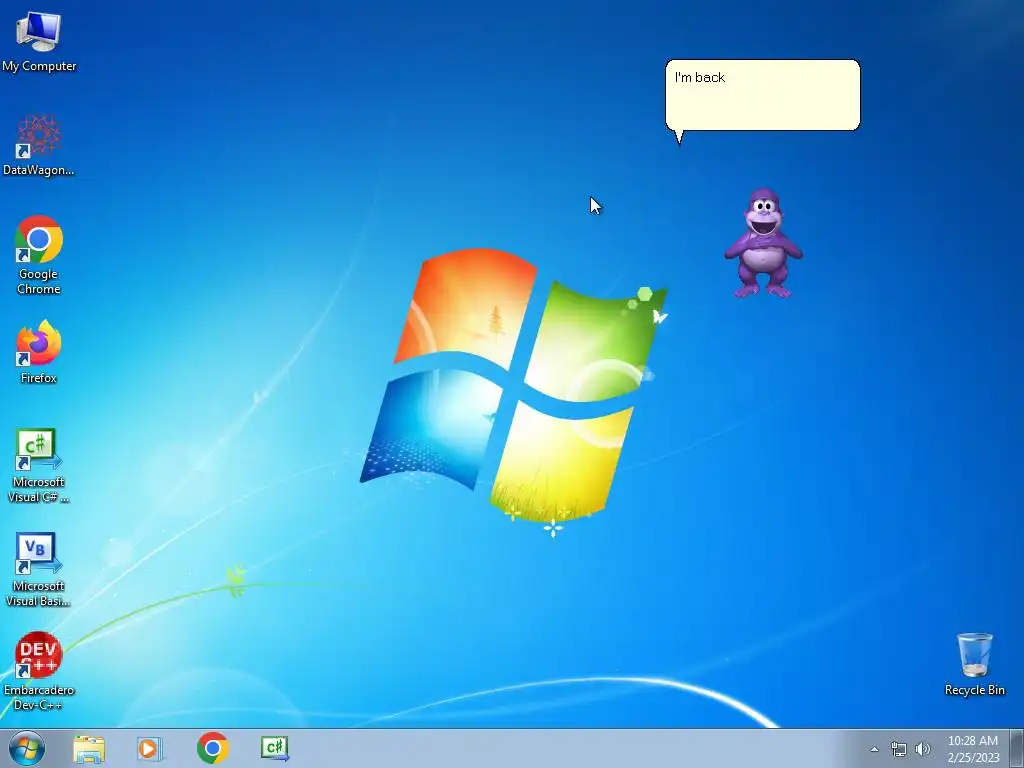Open Visual C# from the taskbar
The image size is (1024, 768).
[x=274, y=748]
